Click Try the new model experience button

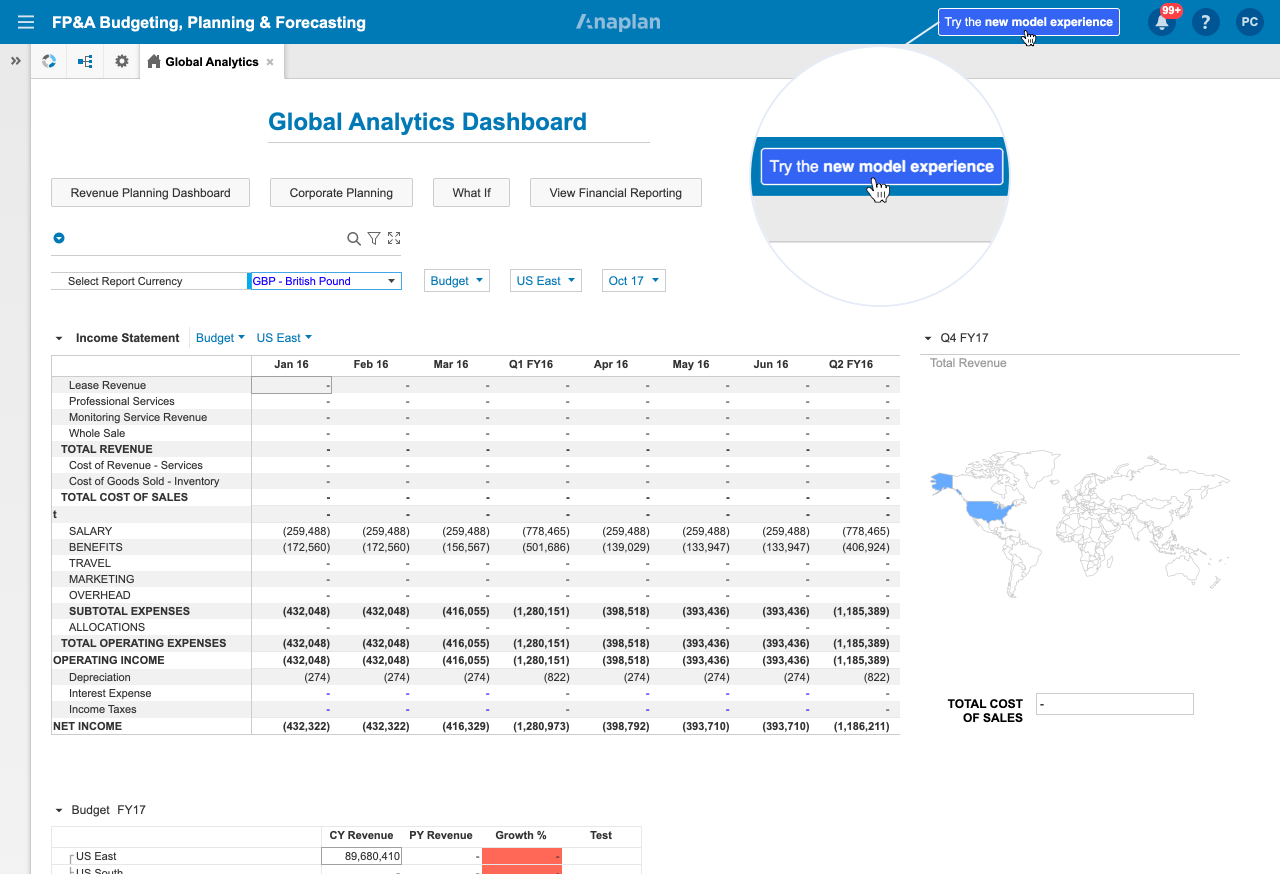tap(1029, 22)
